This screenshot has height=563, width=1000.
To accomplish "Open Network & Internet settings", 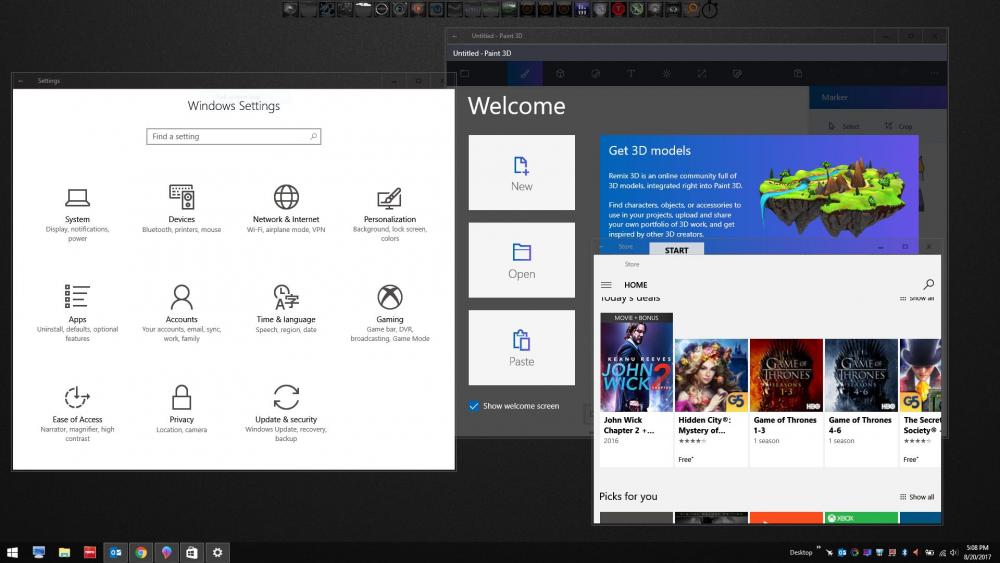I will pos(286,204).
